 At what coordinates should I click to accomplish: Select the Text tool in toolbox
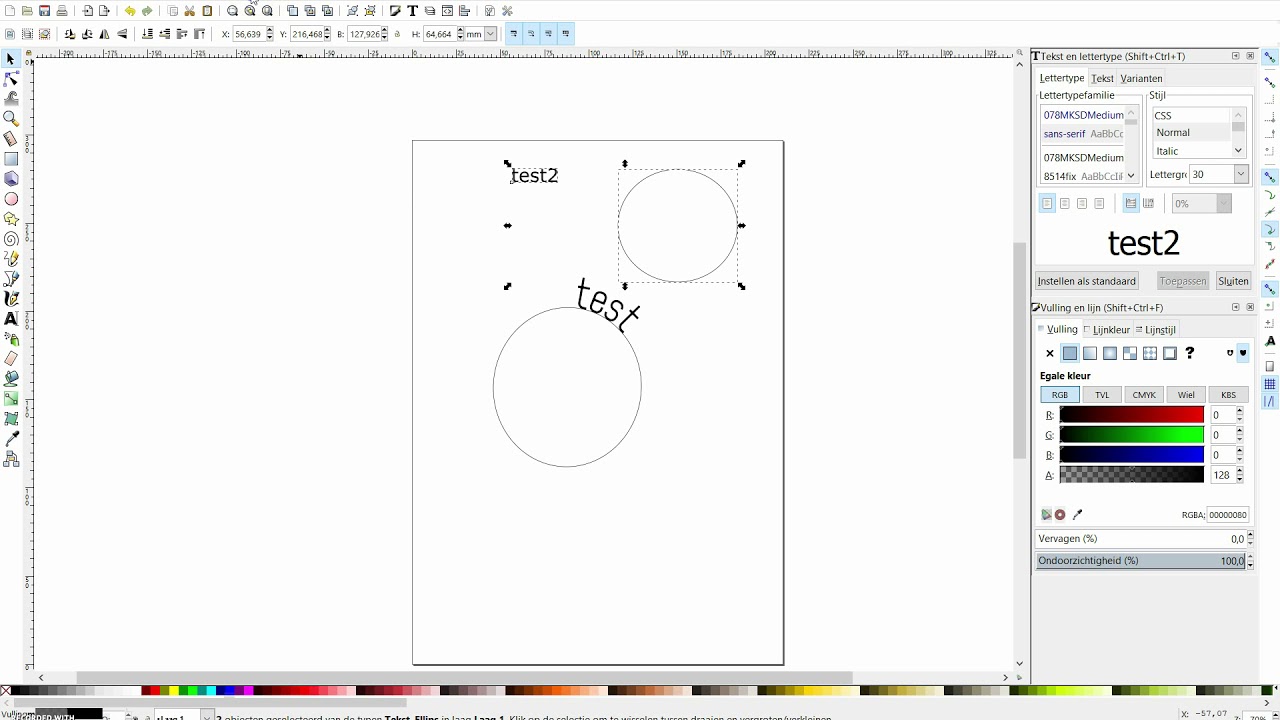click(11, 319)
